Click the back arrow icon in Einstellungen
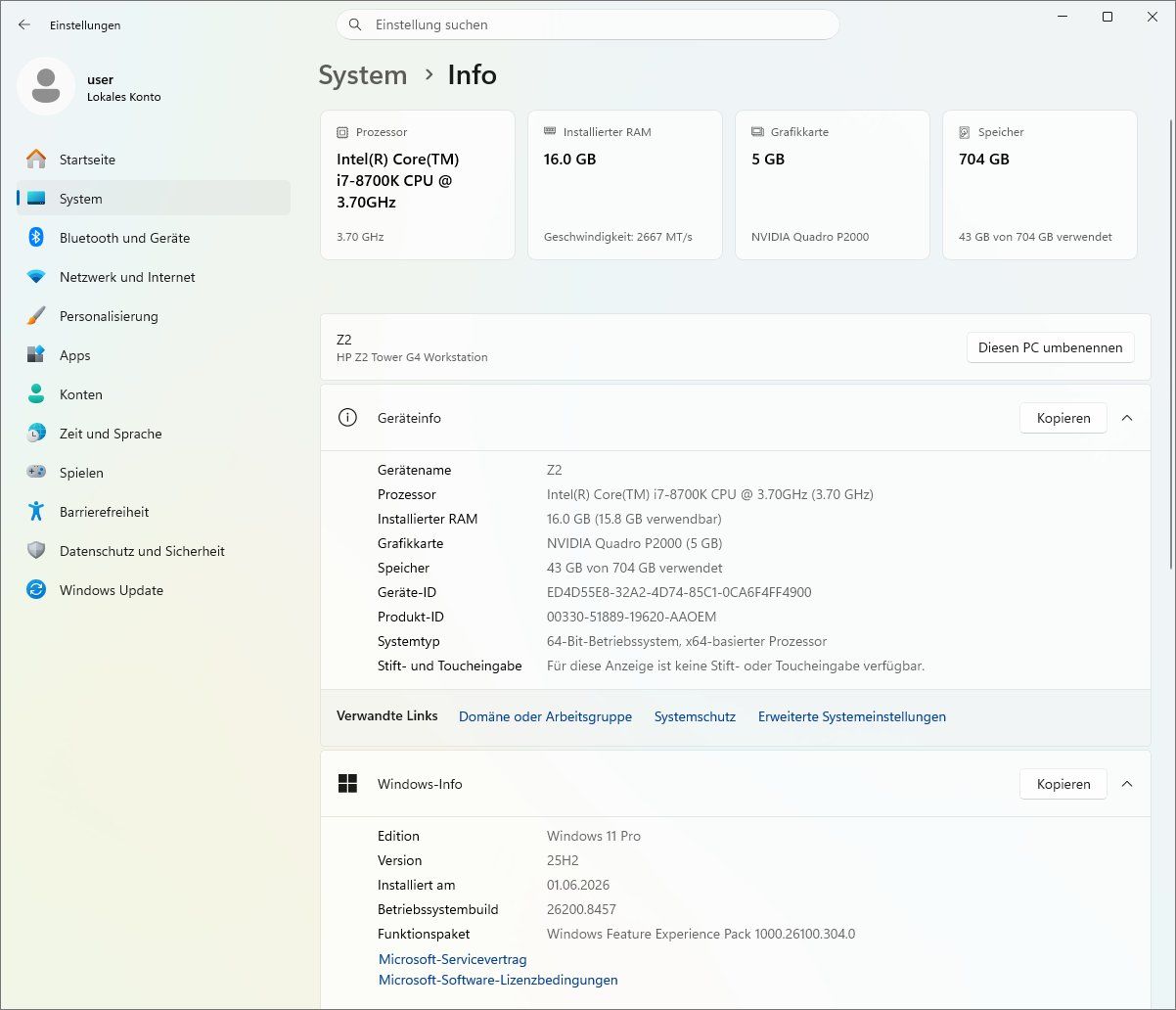 (24, 24)
